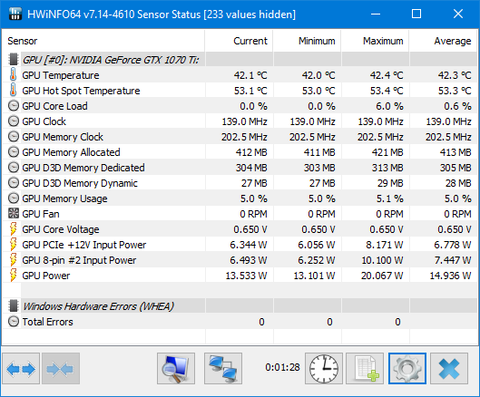Click the 0:01:28 elapsed time readout

[283, 367]
